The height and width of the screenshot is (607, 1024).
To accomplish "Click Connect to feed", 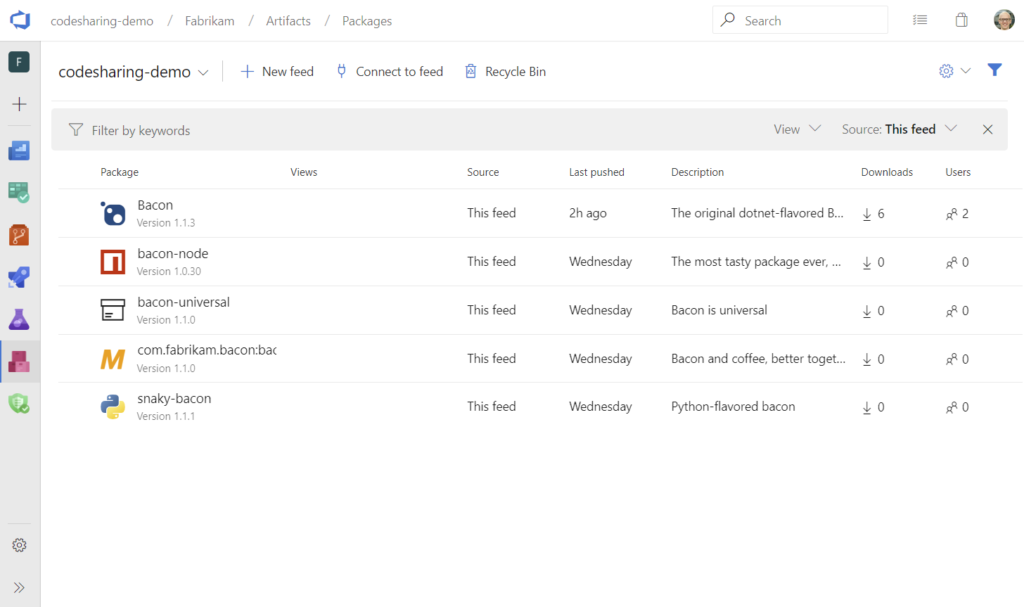I will (389, 72).
